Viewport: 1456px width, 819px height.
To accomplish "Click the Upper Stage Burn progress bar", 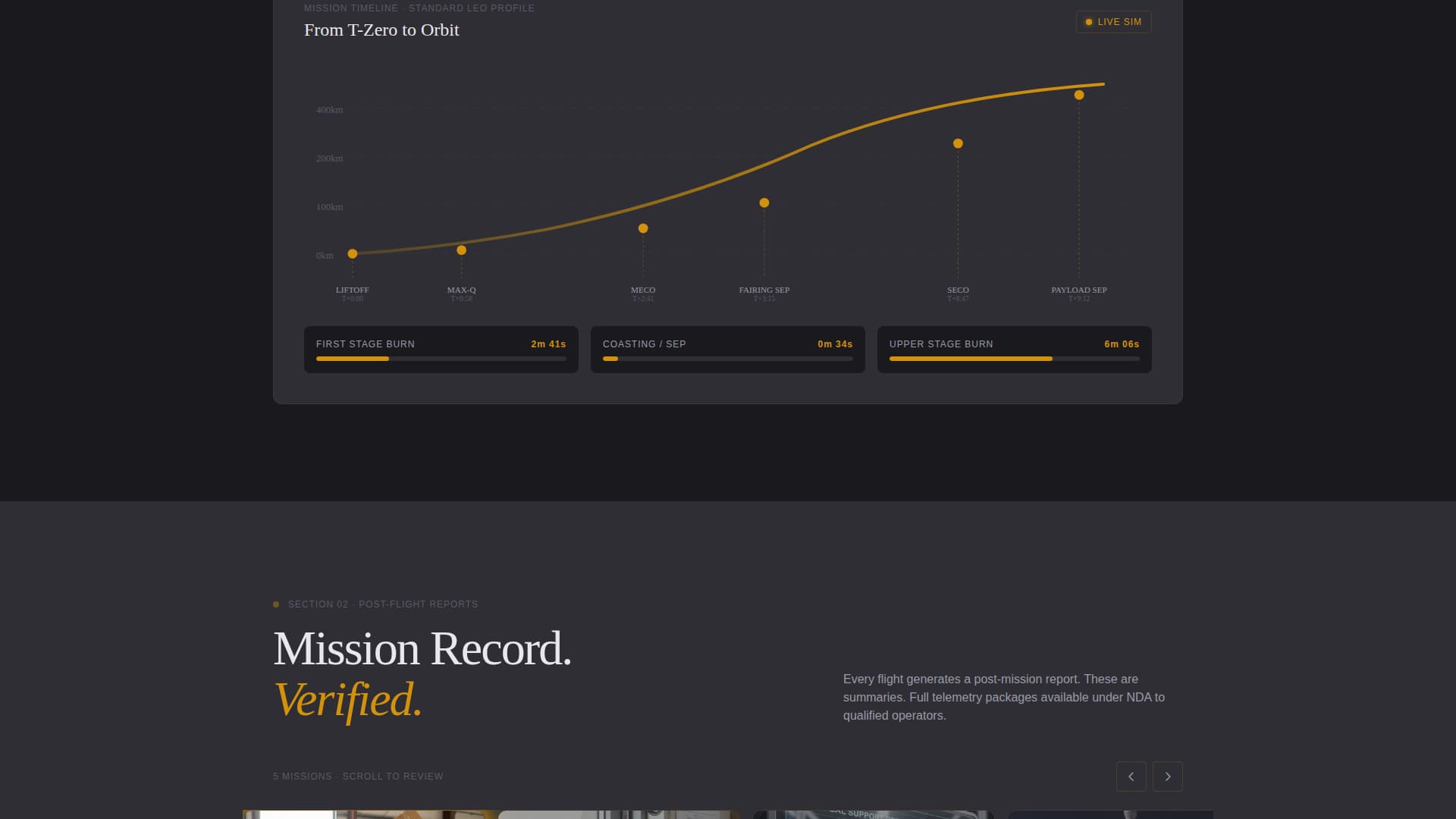I will [x=1014, y=359].
